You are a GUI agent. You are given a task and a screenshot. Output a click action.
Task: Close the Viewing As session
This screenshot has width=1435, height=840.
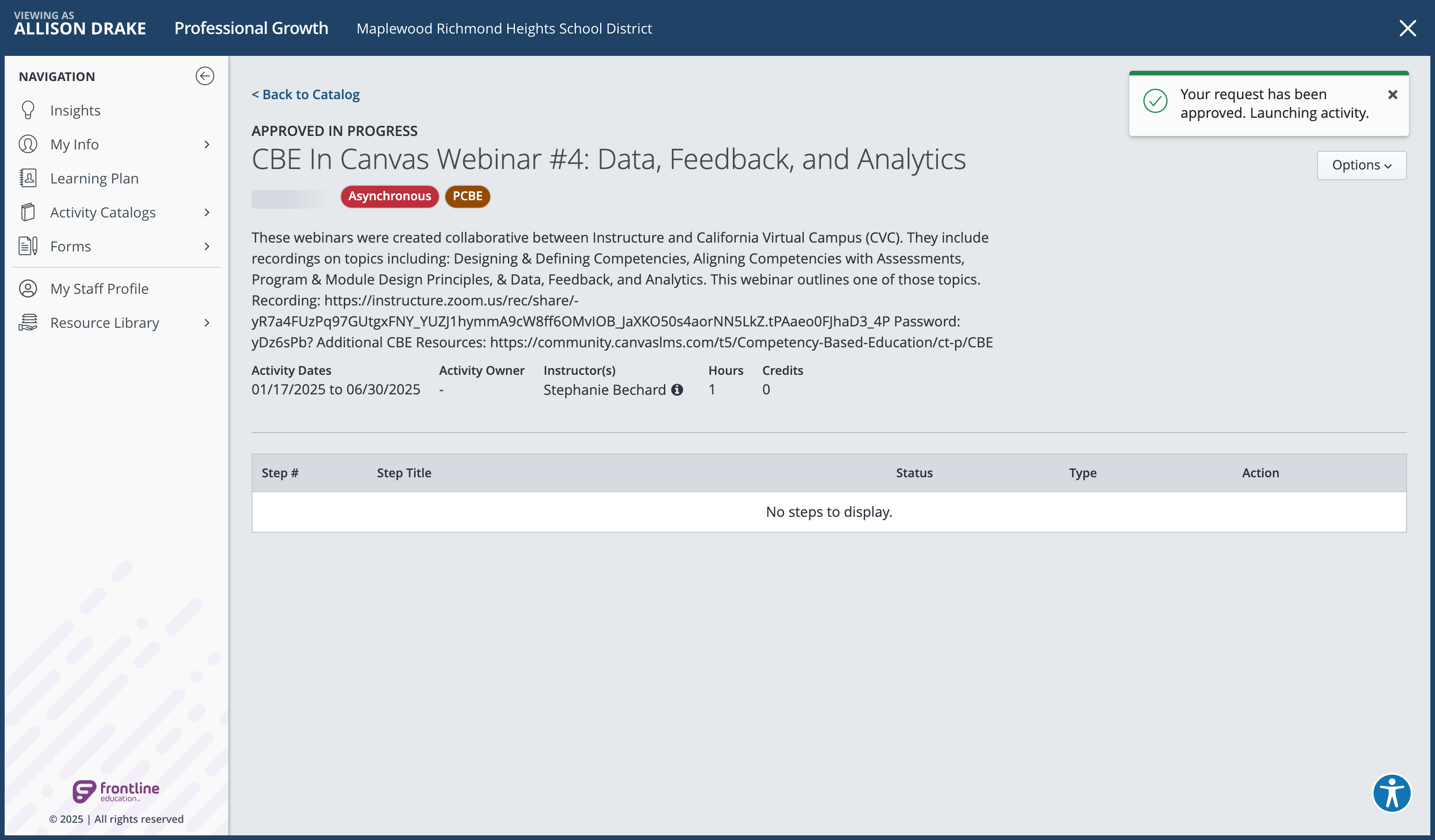pos(1407,28)
